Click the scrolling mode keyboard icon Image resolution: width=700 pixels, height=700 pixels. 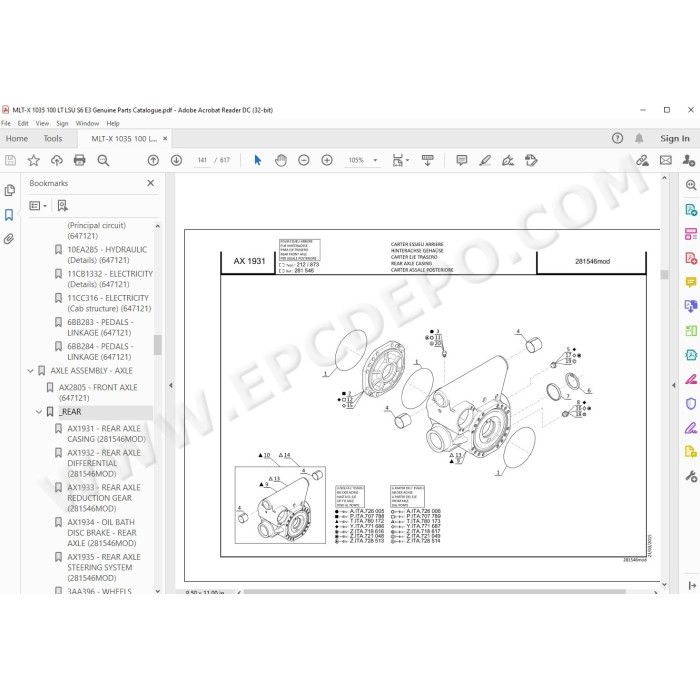(x=427, y=160)
